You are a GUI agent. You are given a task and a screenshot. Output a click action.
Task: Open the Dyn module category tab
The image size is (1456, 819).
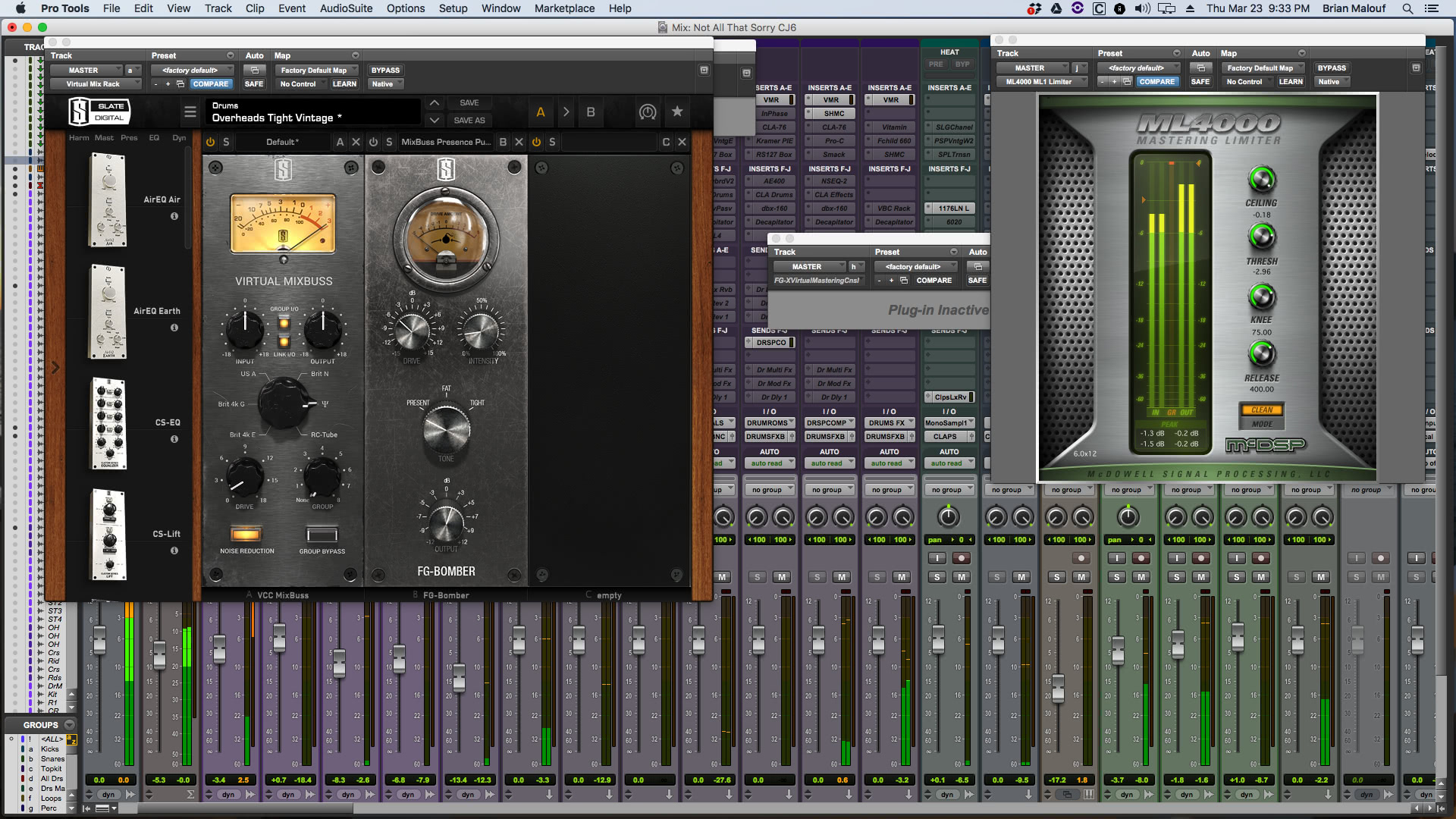coord(179,138)
